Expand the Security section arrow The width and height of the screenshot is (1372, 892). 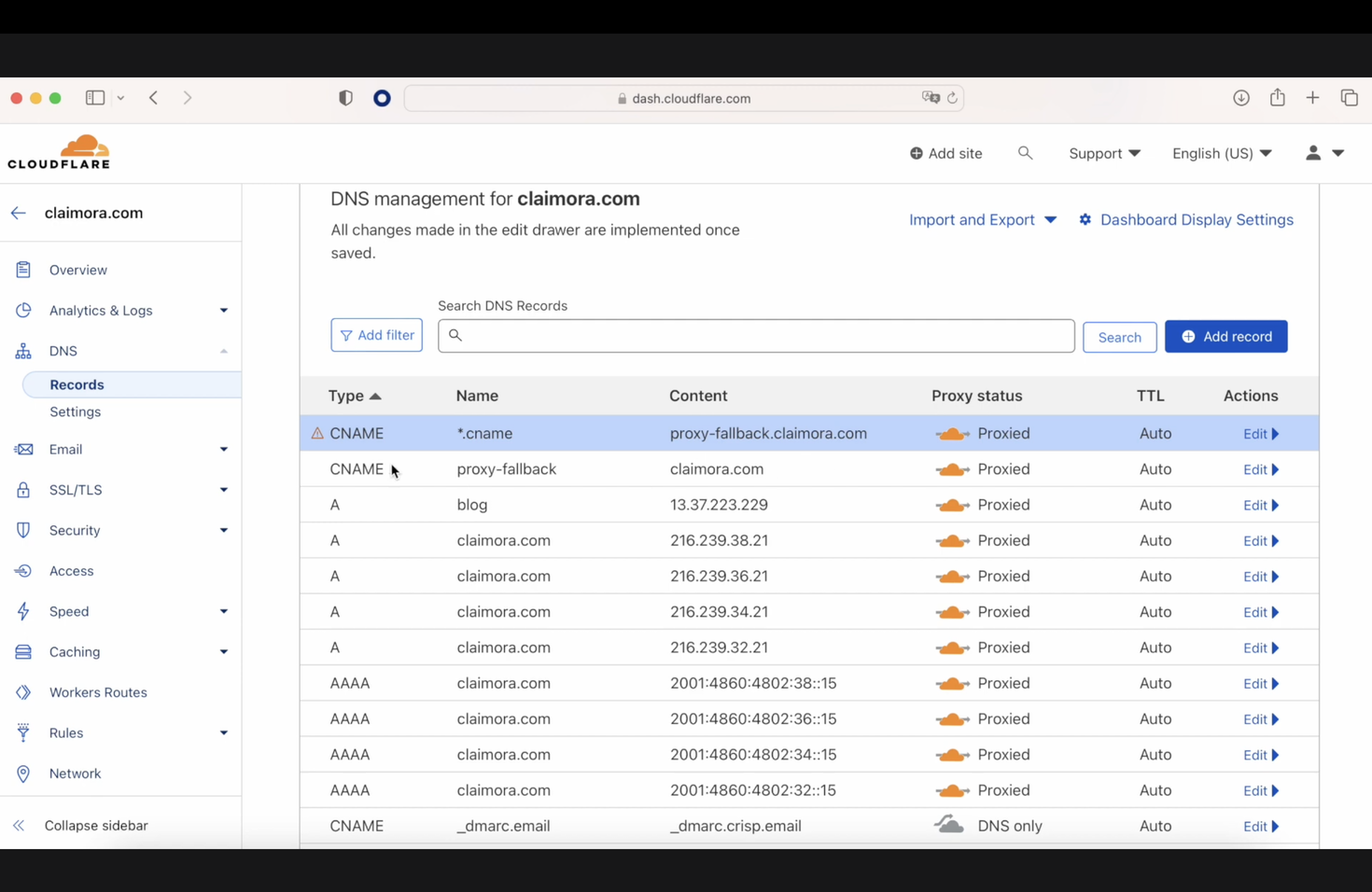tap(224, 531)
